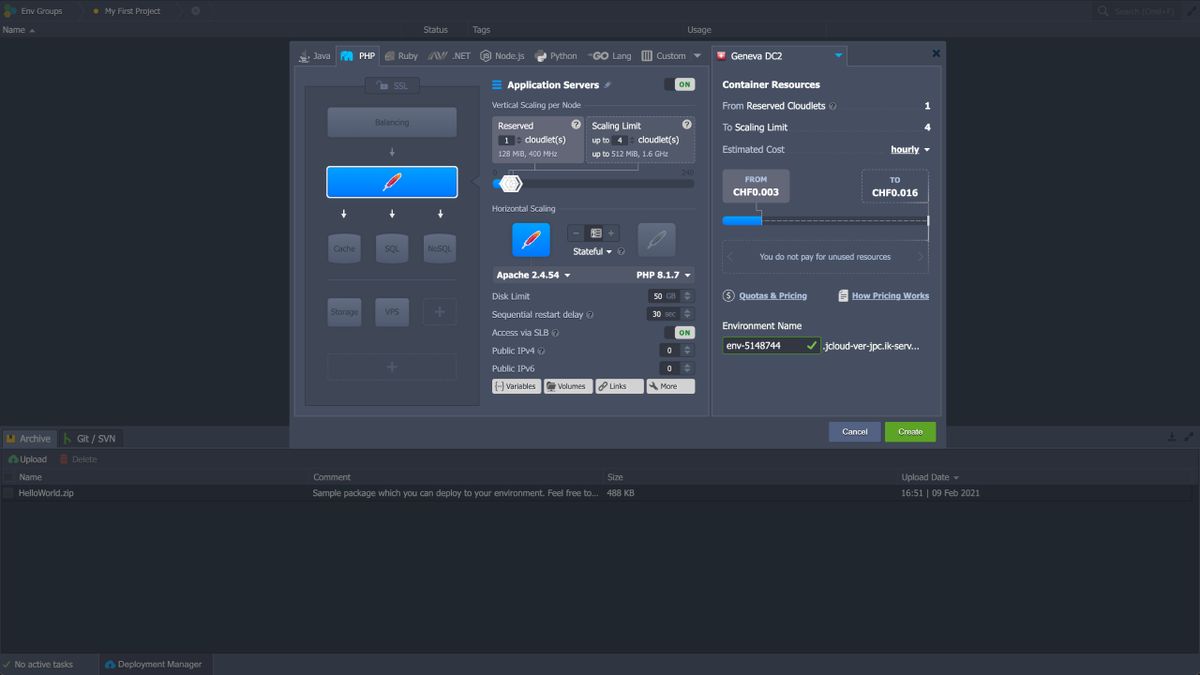Open the Custom docker tab
This screenshot has width=1200, height=675.
(x=665, y=55)
